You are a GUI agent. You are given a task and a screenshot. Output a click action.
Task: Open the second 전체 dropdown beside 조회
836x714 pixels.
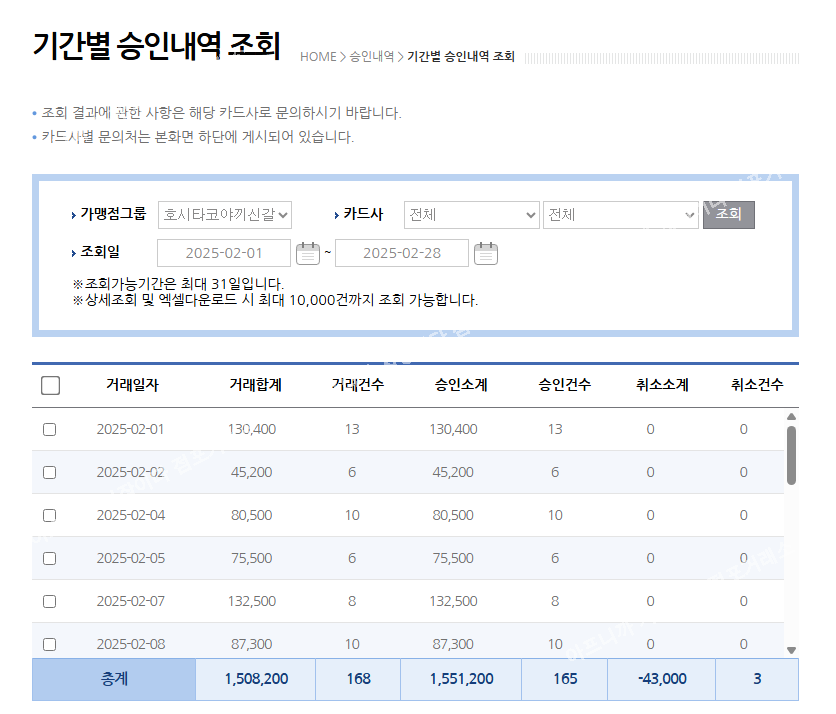[620, 215]
